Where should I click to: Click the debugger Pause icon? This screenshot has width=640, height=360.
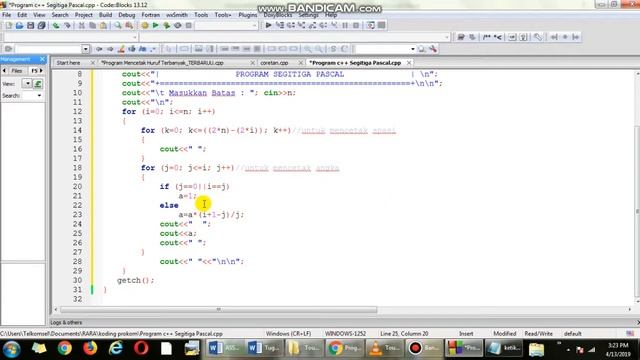click(345, 25)
